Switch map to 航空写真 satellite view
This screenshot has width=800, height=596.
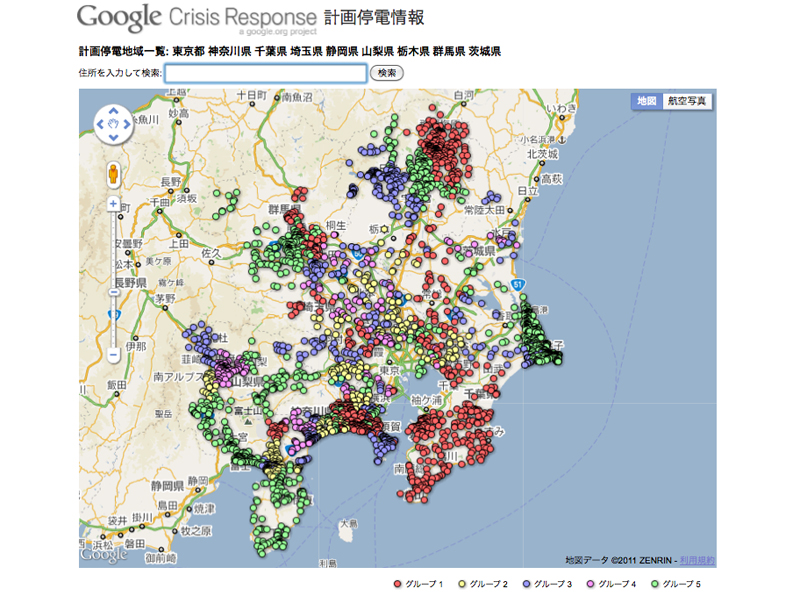687,102
